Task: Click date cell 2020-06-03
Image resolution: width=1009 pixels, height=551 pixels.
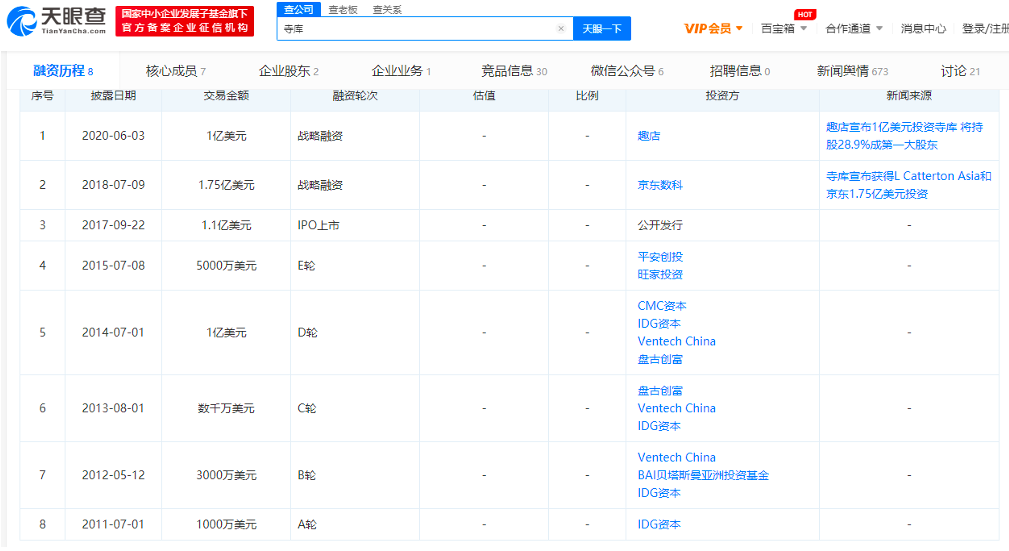Action: (113, 136)
